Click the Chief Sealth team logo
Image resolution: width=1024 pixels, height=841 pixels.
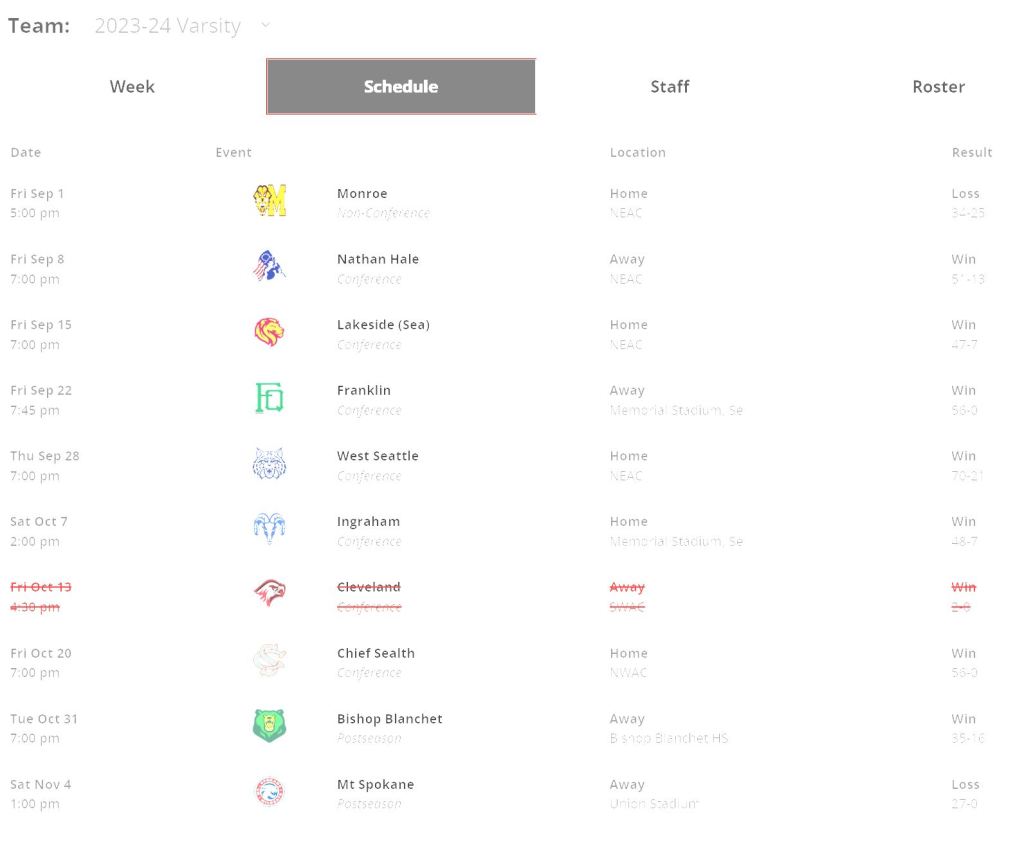269,661
